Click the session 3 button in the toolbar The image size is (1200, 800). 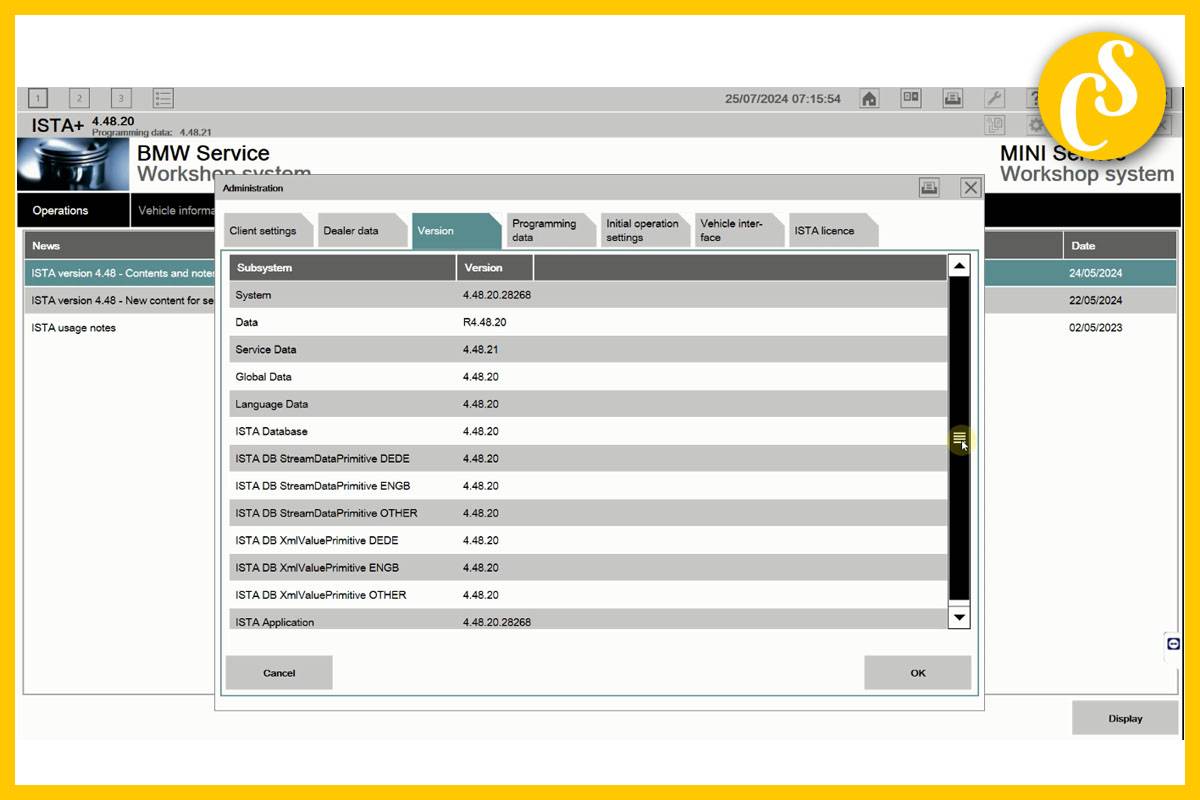tap(121, 98)
